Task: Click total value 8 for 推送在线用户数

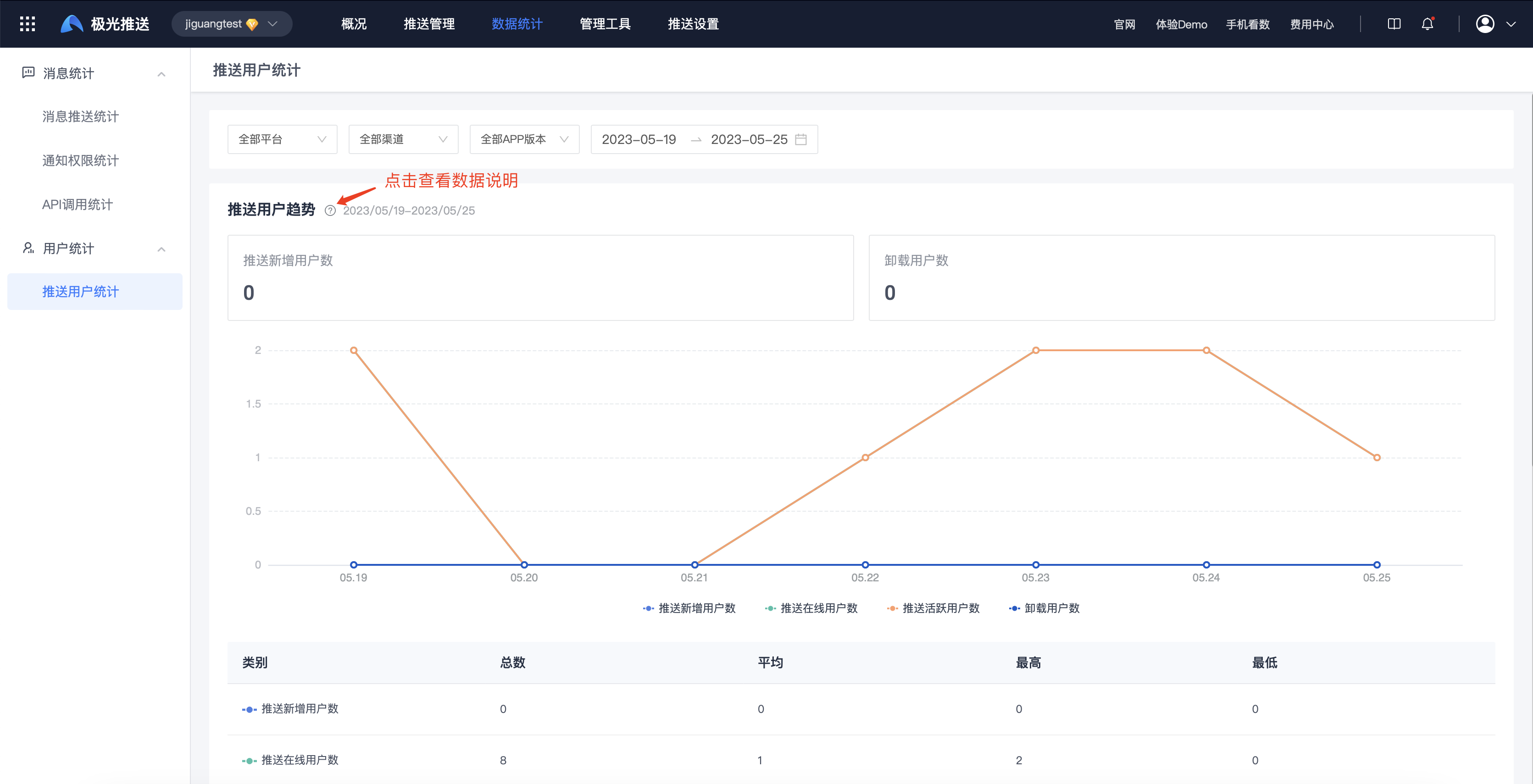Action: point(504,760)
